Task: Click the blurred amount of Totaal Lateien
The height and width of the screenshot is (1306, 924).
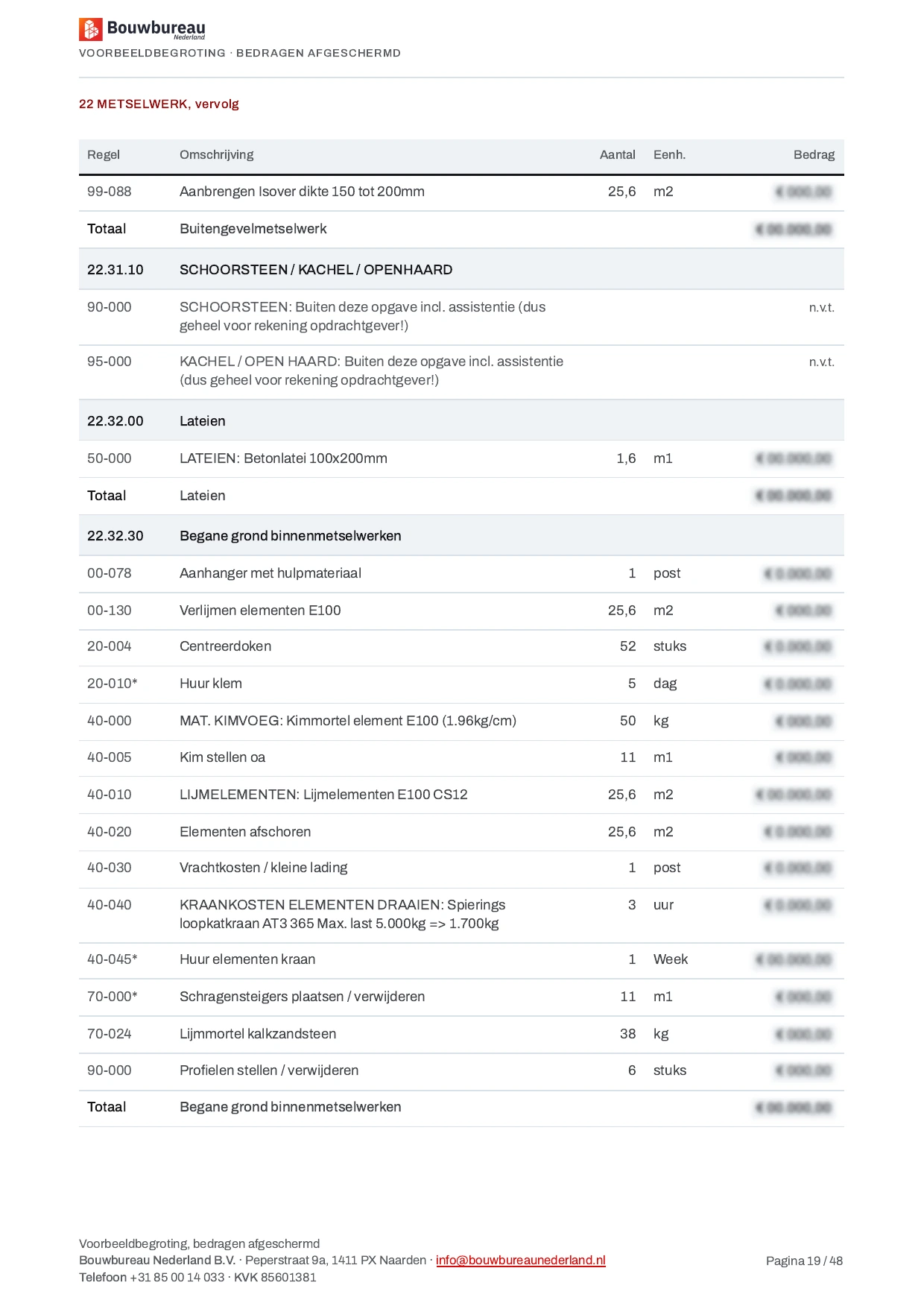Action: (794, 496)
